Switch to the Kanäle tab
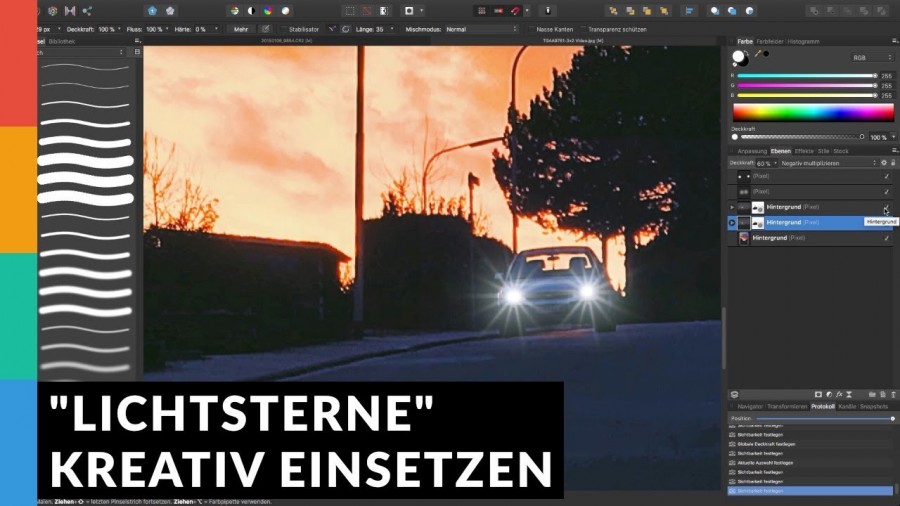Image resolution: width=900 pixels, height=506 pixels. pos(847,406)
